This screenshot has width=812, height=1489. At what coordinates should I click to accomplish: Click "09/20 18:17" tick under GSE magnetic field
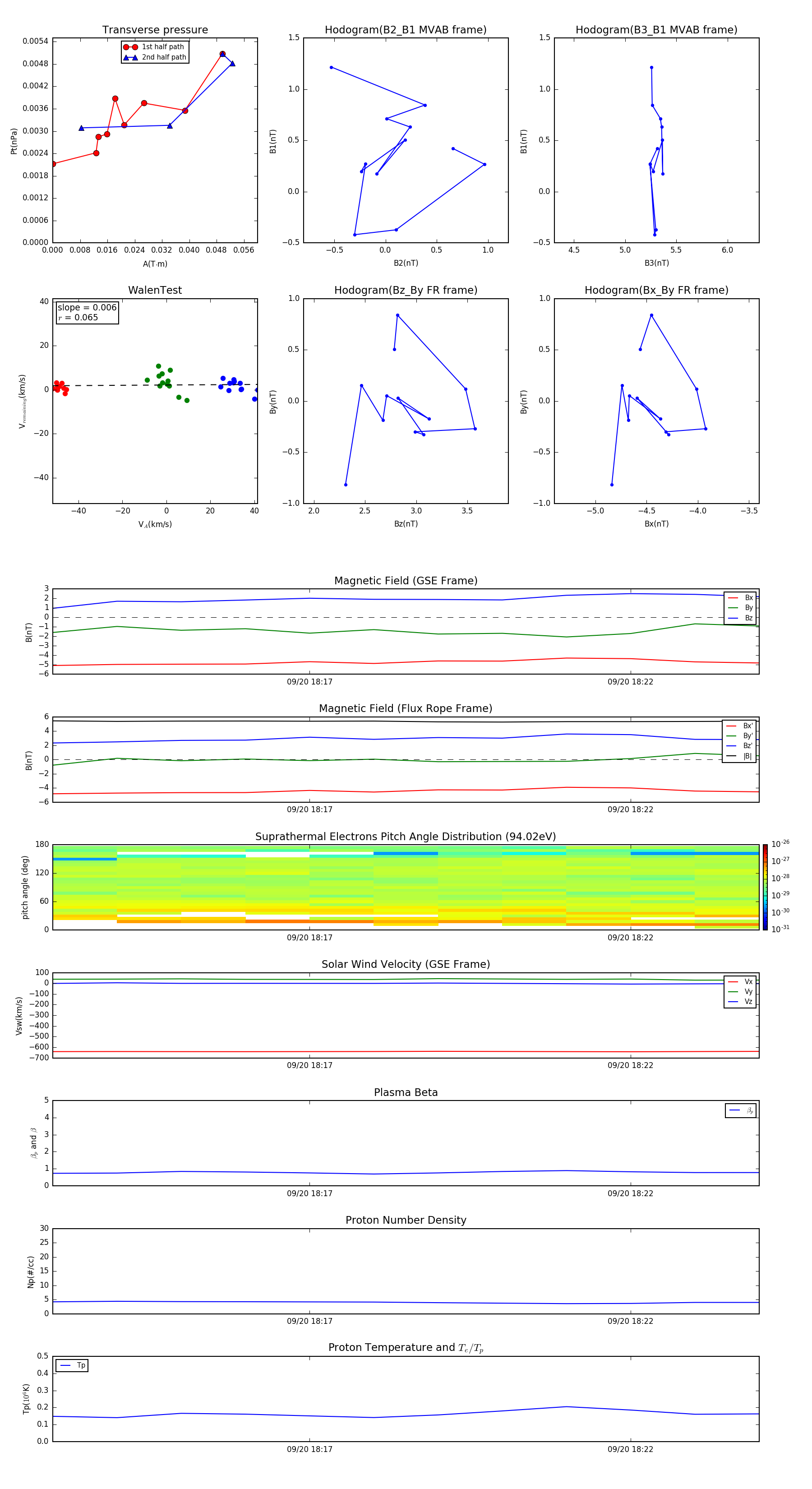310,682
